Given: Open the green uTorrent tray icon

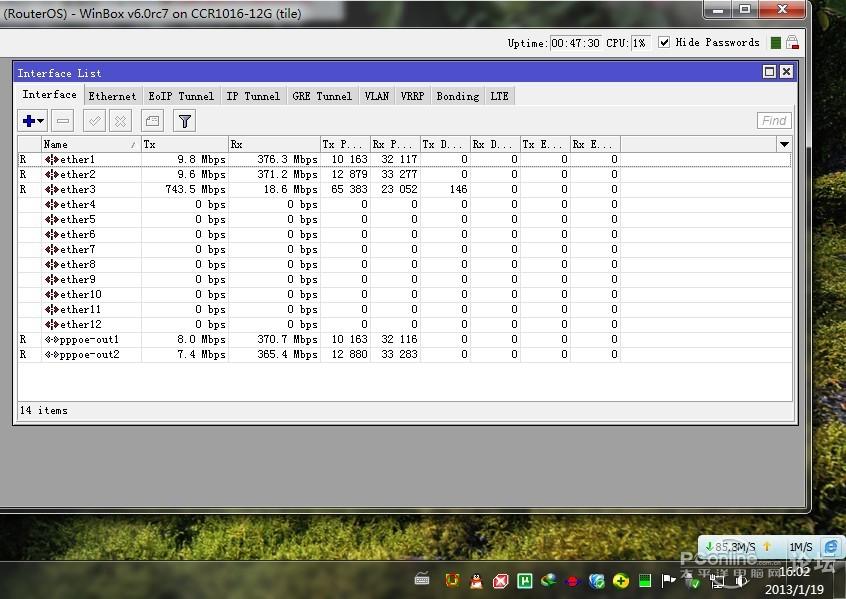Looking at the screenshot, I should [x=525, y=581].
